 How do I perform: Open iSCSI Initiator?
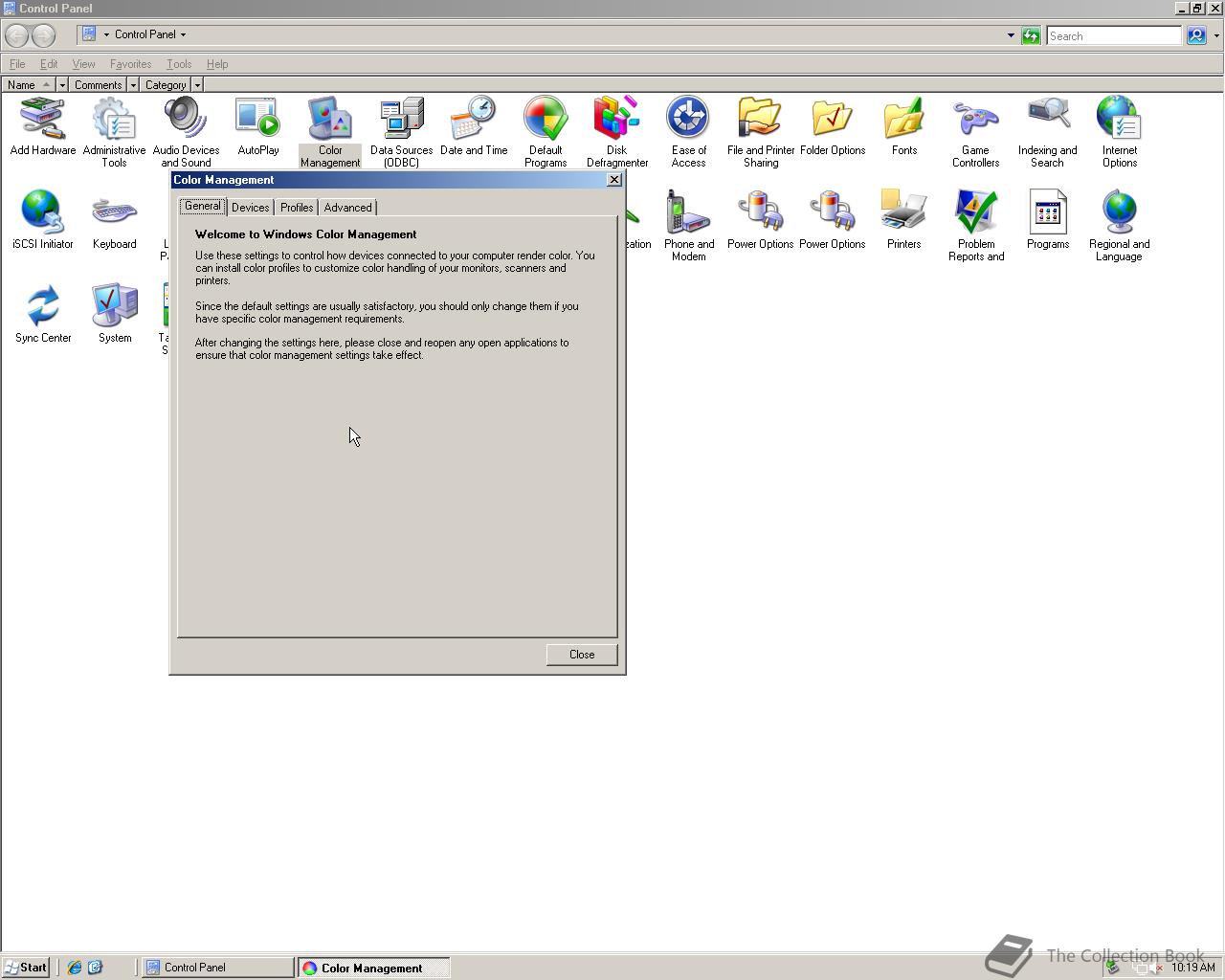pyautogui.click(x=43, y=220)
